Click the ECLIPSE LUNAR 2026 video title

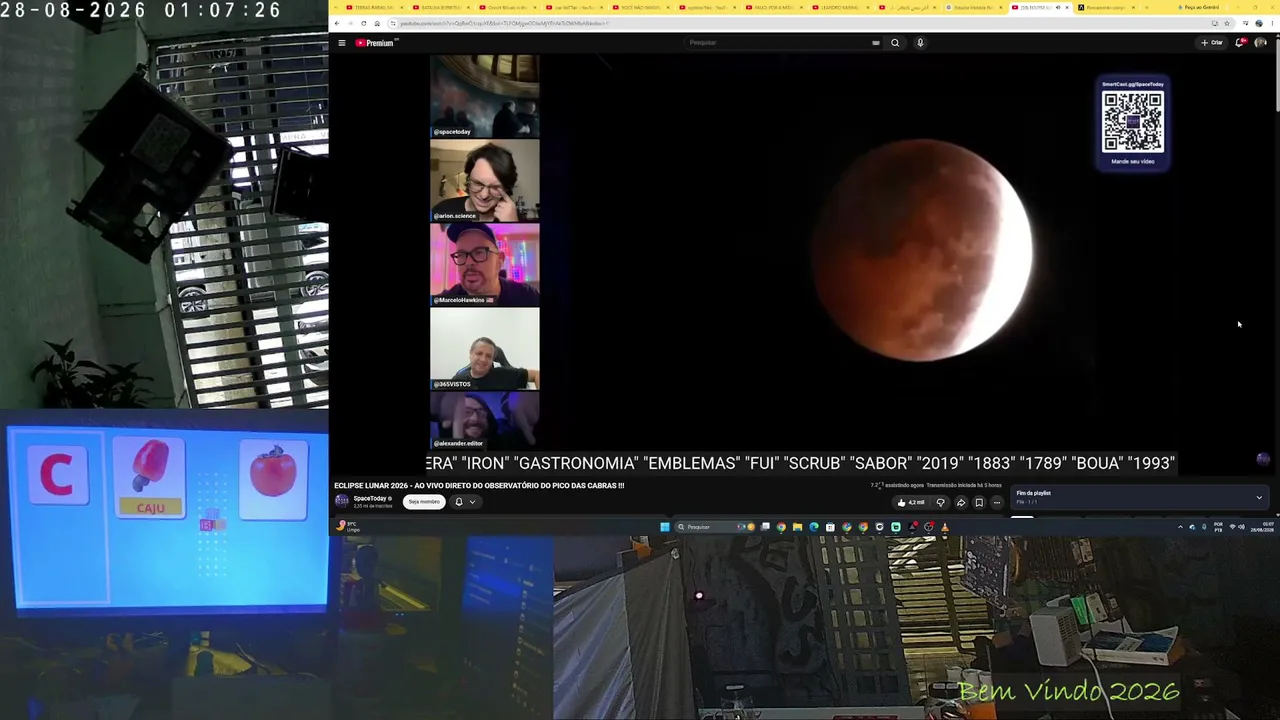(479, 486)
